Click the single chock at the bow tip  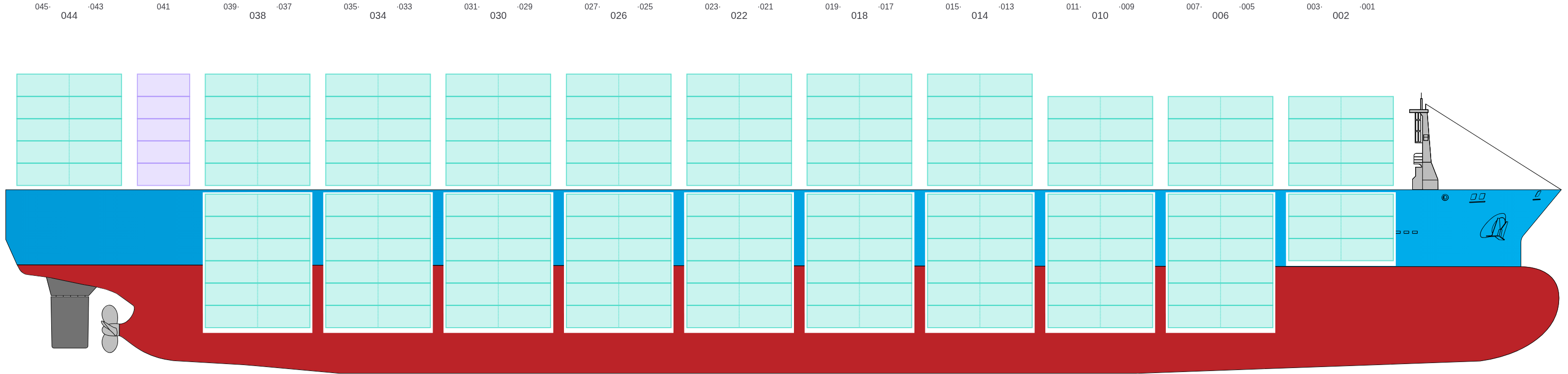[1537, 196]
